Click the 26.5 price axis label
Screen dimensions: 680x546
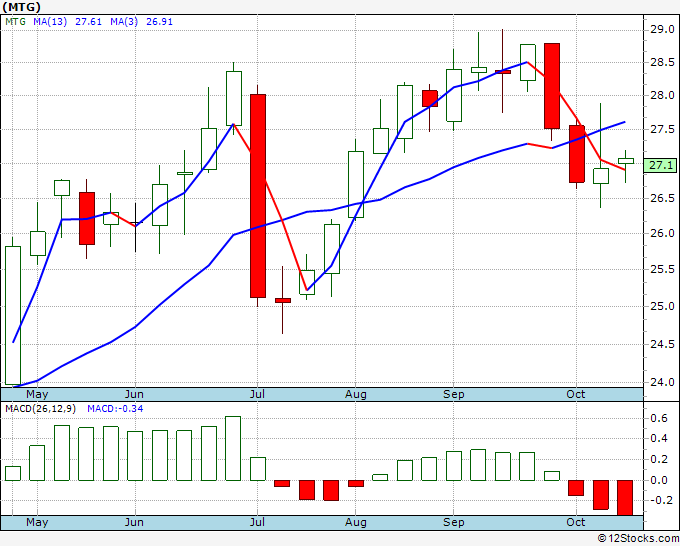662,198
